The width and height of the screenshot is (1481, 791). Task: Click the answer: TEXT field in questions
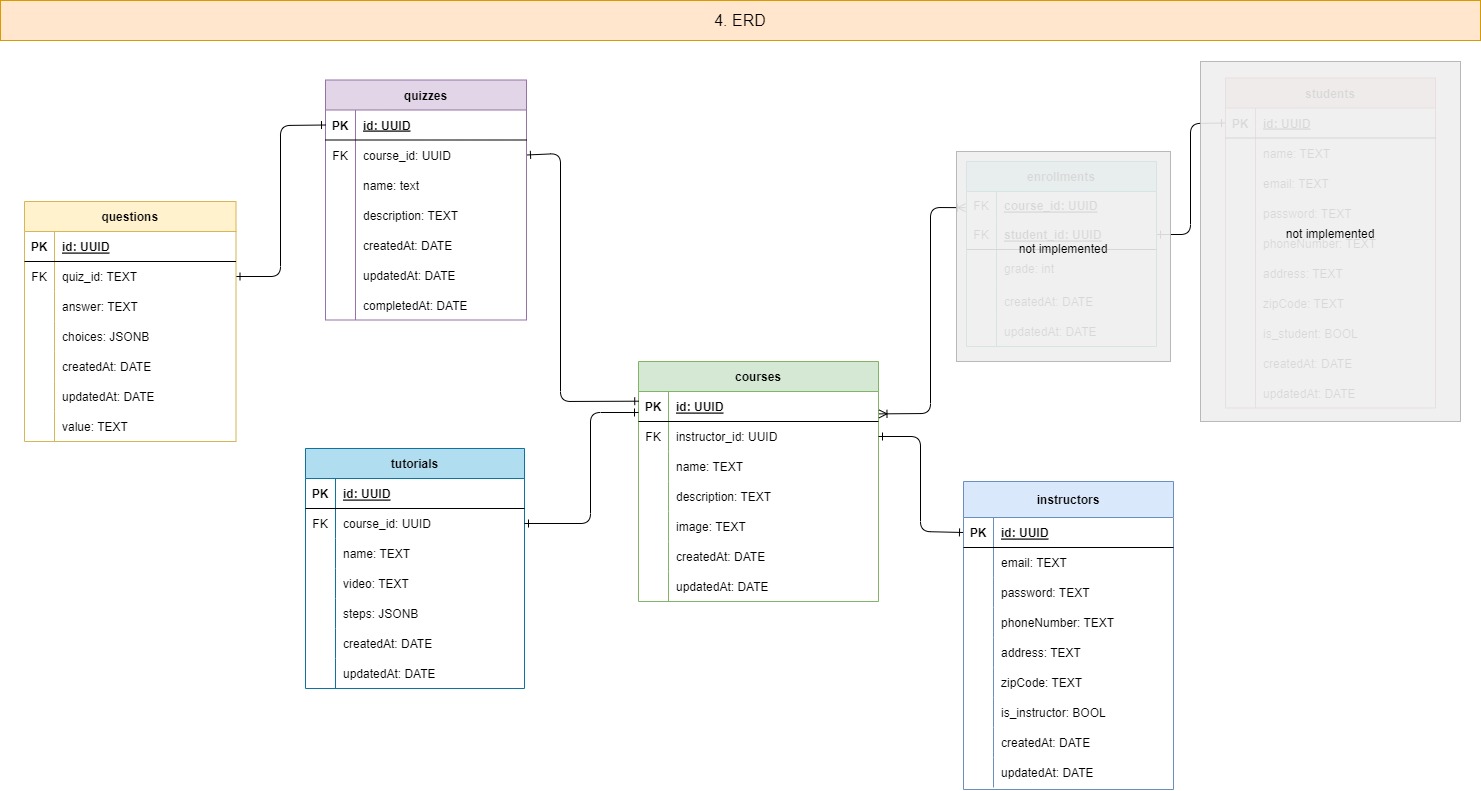click(104, 307)
